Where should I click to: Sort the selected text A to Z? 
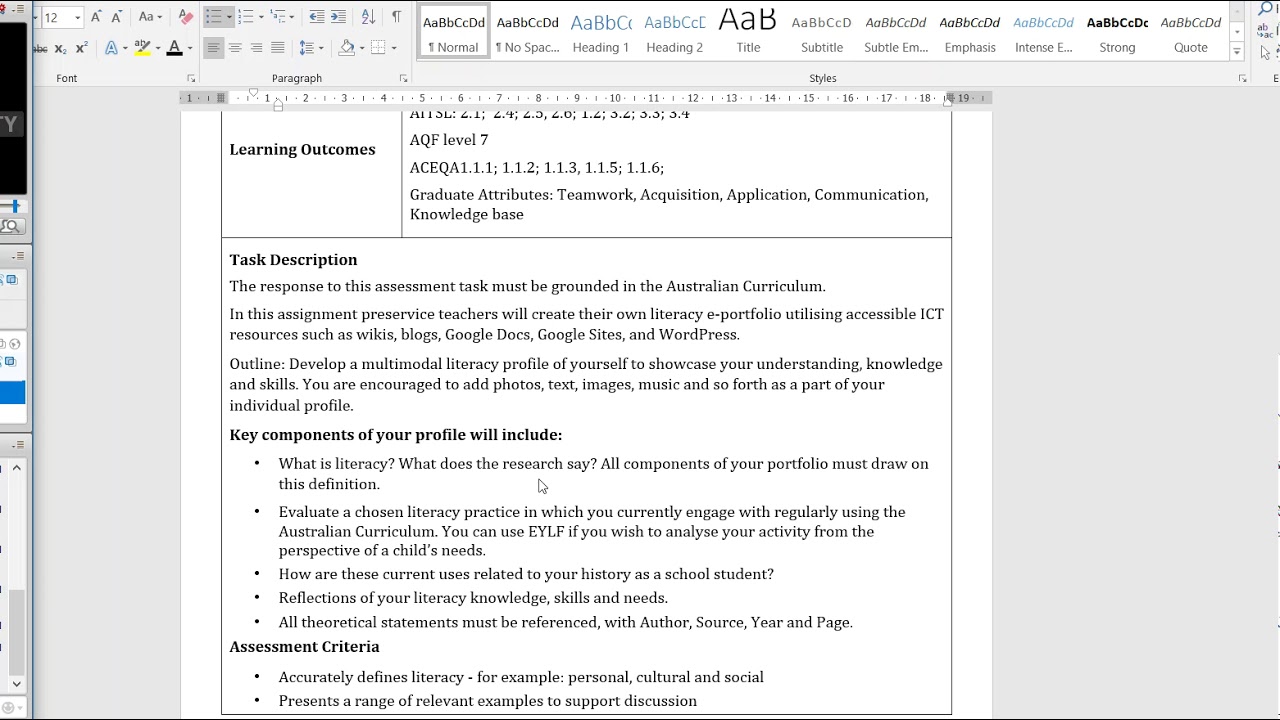tap(368, 17)
